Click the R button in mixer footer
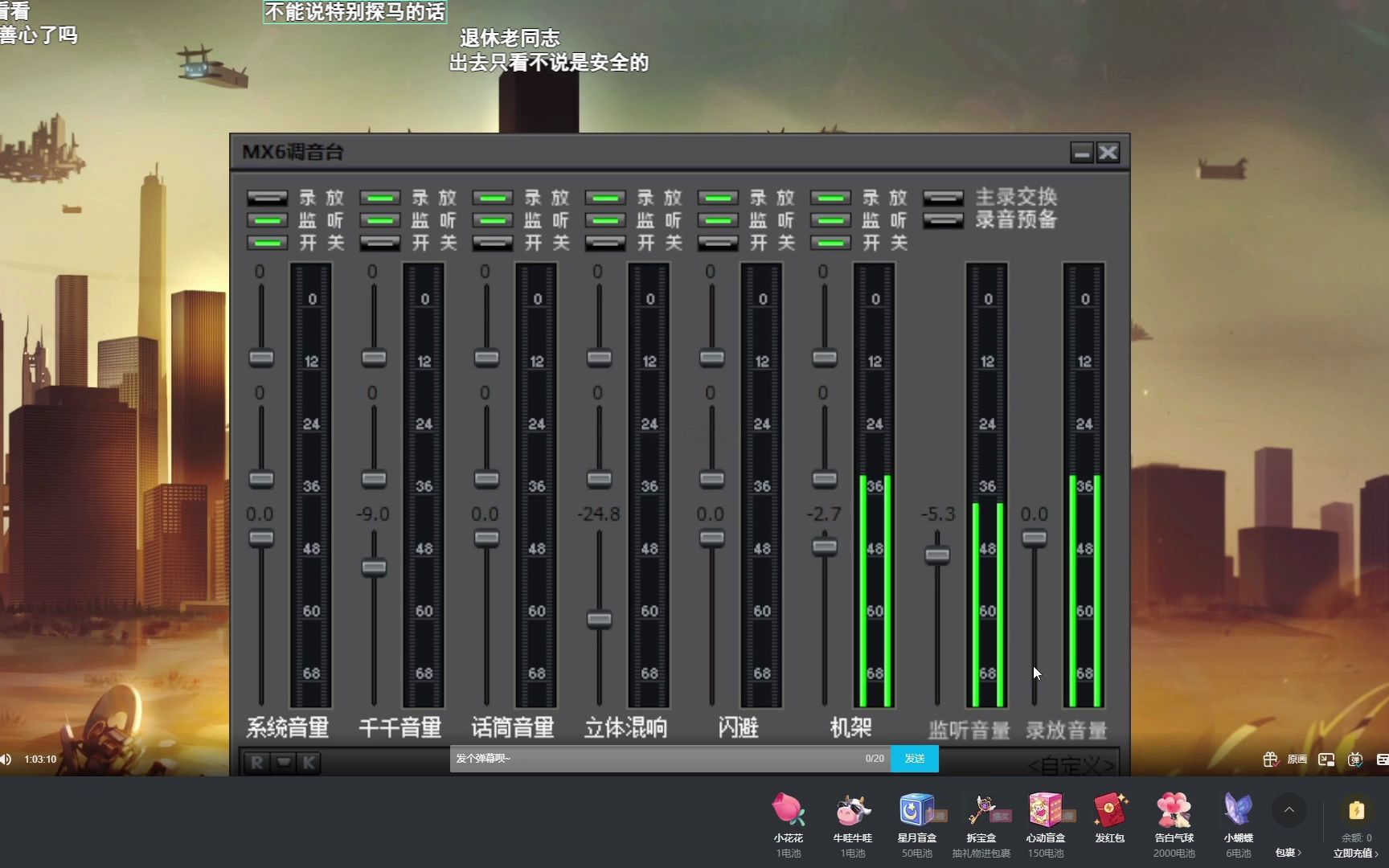 257,763
